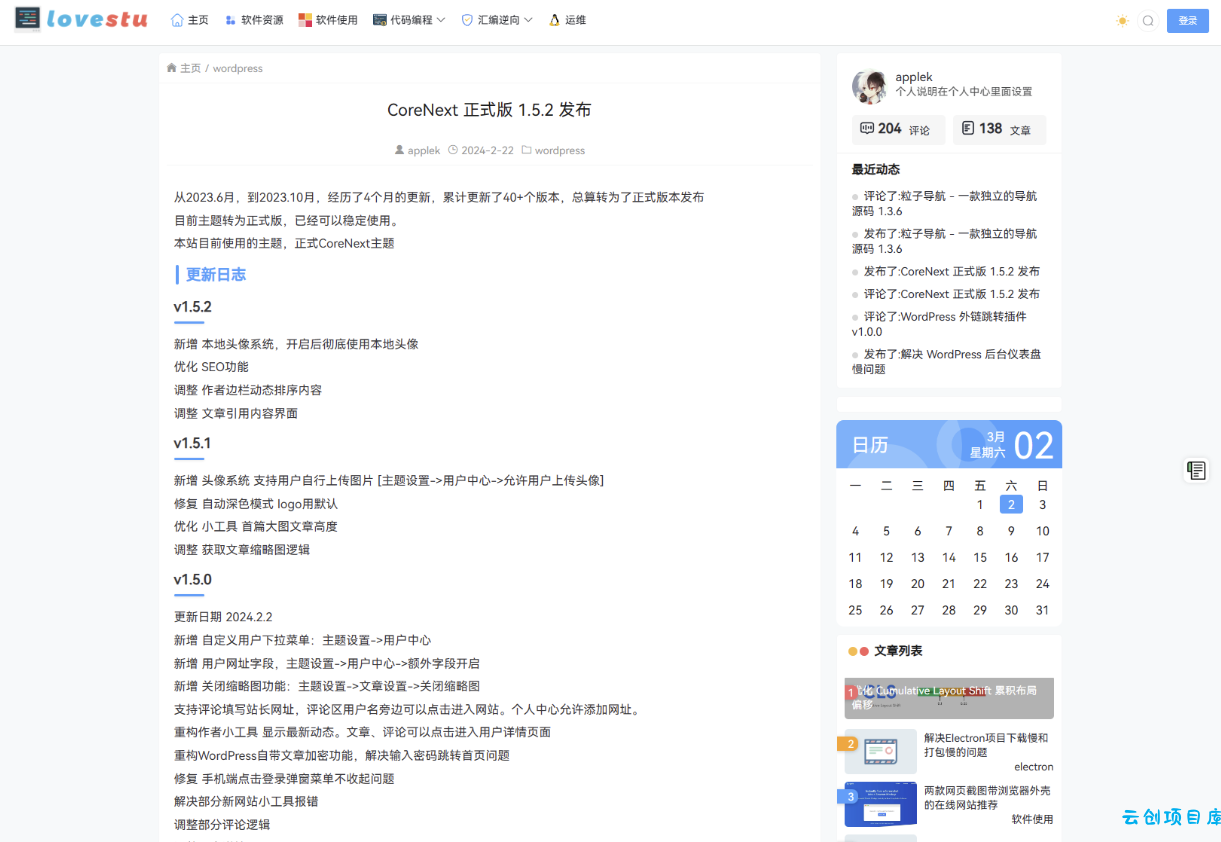The image size is (1221, 842).
Task: Open the search magnifier icon
Action: 1148,21
